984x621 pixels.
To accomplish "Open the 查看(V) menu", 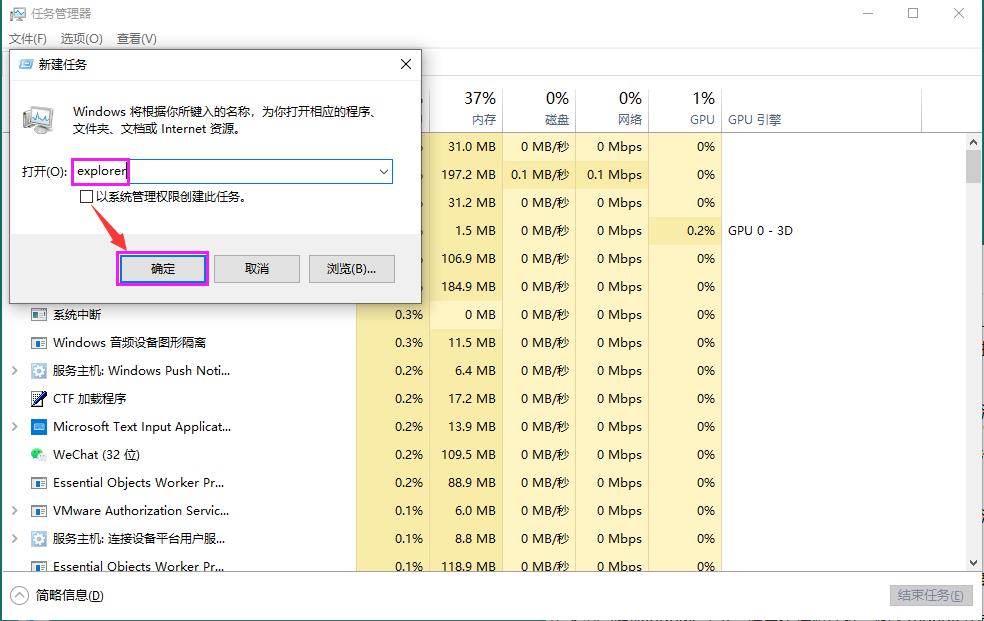I will [137, 39].
